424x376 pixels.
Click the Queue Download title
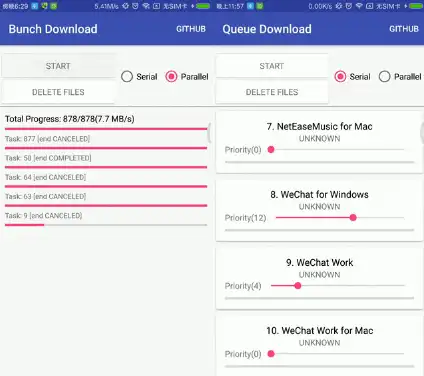tap(267, 29)
